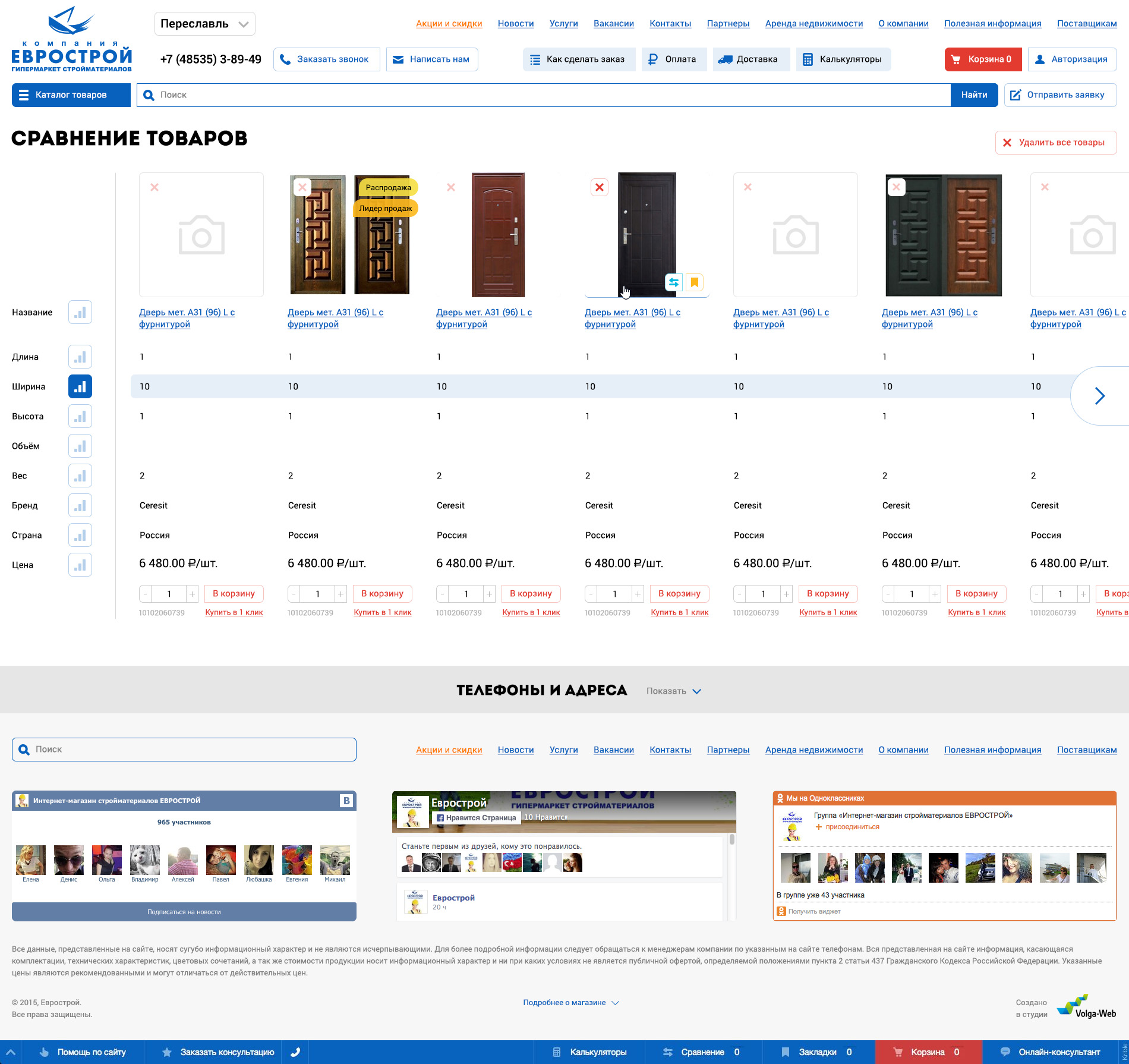The image size is (1129, 1064).
Task: Open the Акции и скидки top menu
Action: (x=449, y=24)
